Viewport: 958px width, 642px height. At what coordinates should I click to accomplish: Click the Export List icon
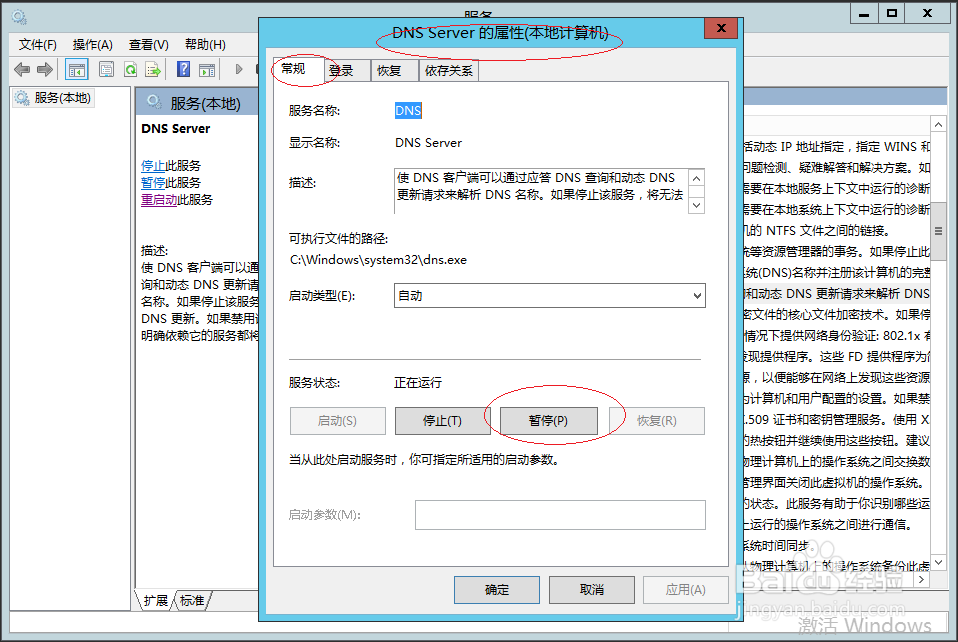click(x=153, y=68)
